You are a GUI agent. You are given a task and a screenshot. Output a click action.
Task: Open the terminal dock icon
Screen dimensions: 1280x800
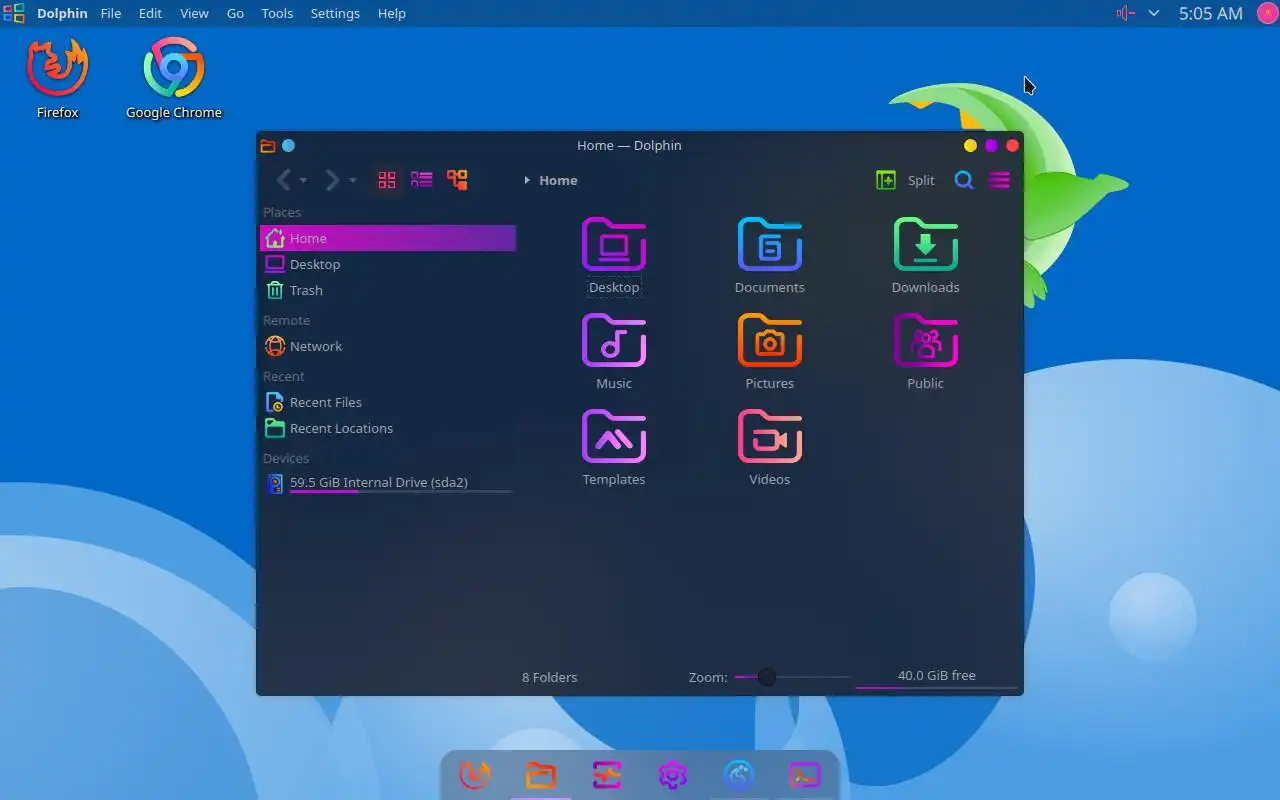pos(805,775)
